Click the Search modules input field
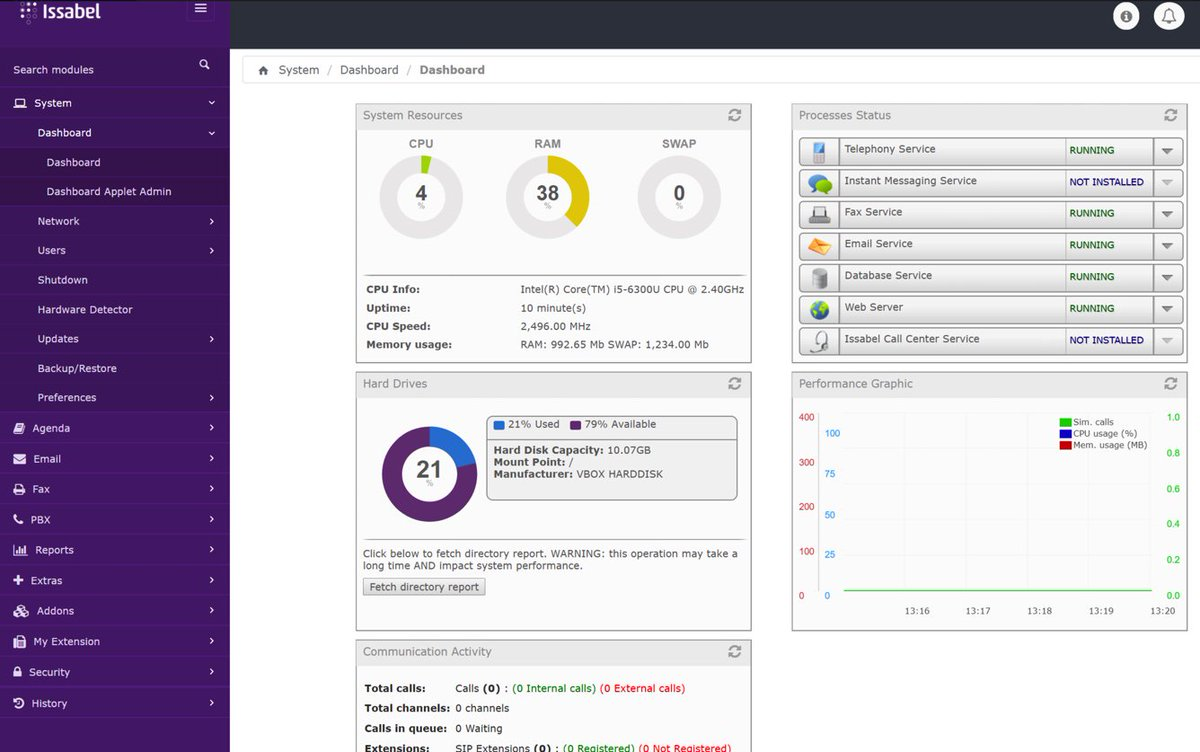 [x=100, y=68]
